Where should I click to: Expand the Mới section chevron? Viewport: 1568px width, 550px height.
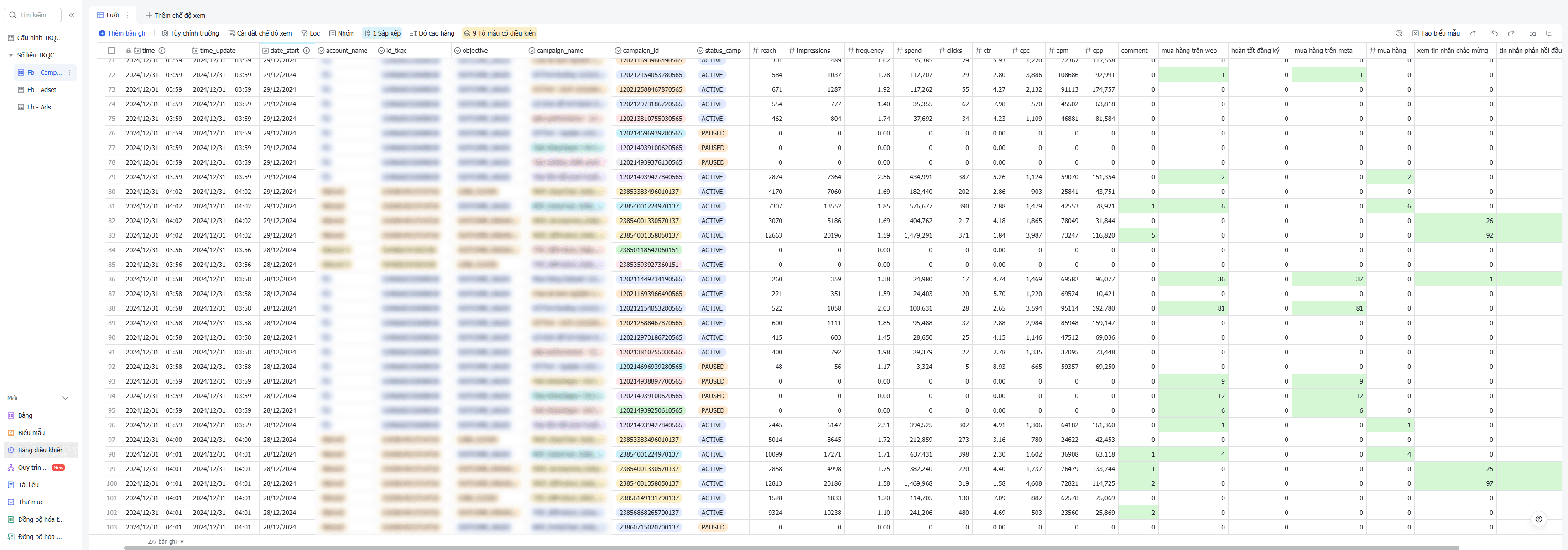click(65, 398)
